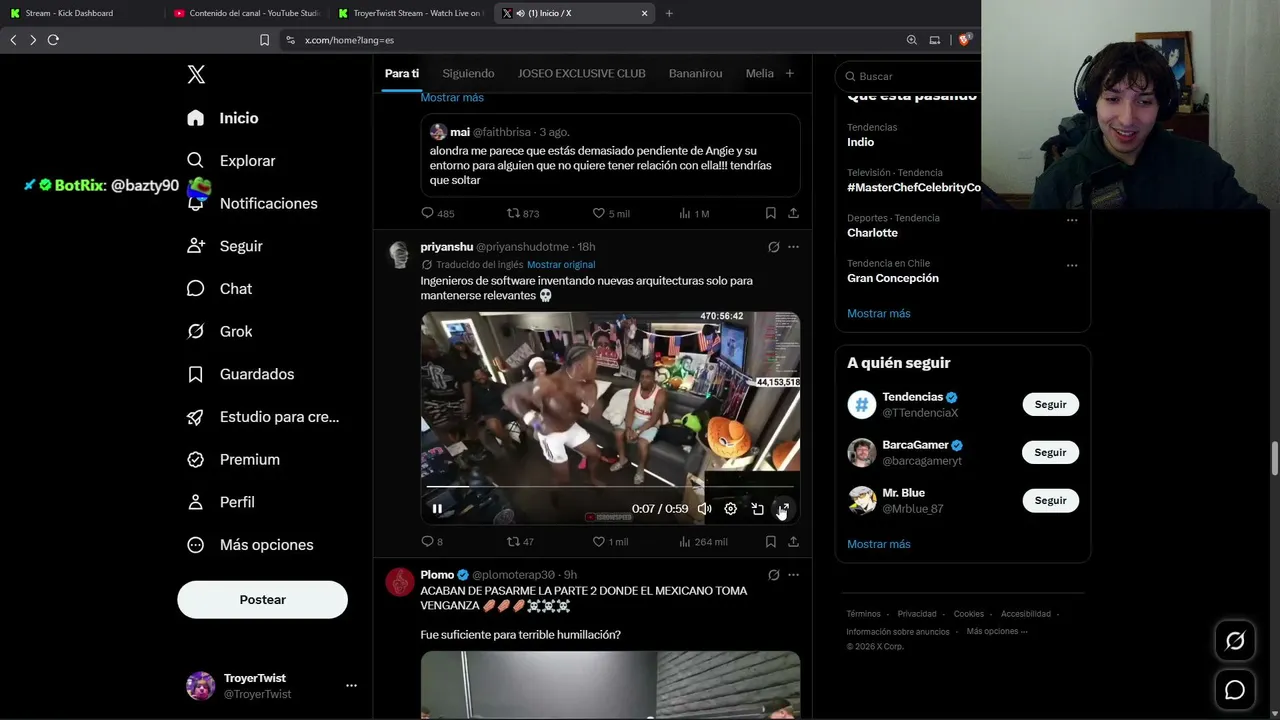Click the X logo in the sidebar
Viewport: 1280px width, 720px height.
coord(196,74)
